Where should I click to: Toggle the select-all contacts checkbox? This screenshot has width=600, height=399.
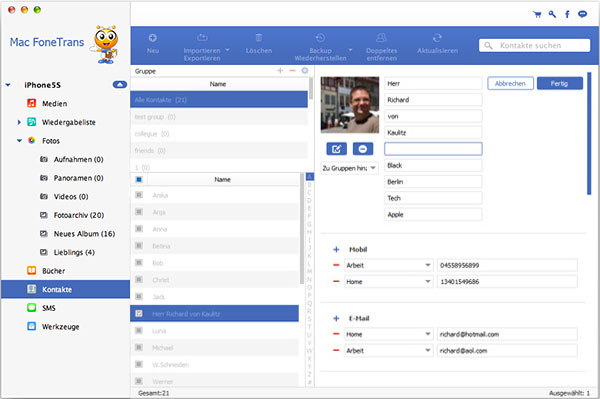[x=139, y=179]
